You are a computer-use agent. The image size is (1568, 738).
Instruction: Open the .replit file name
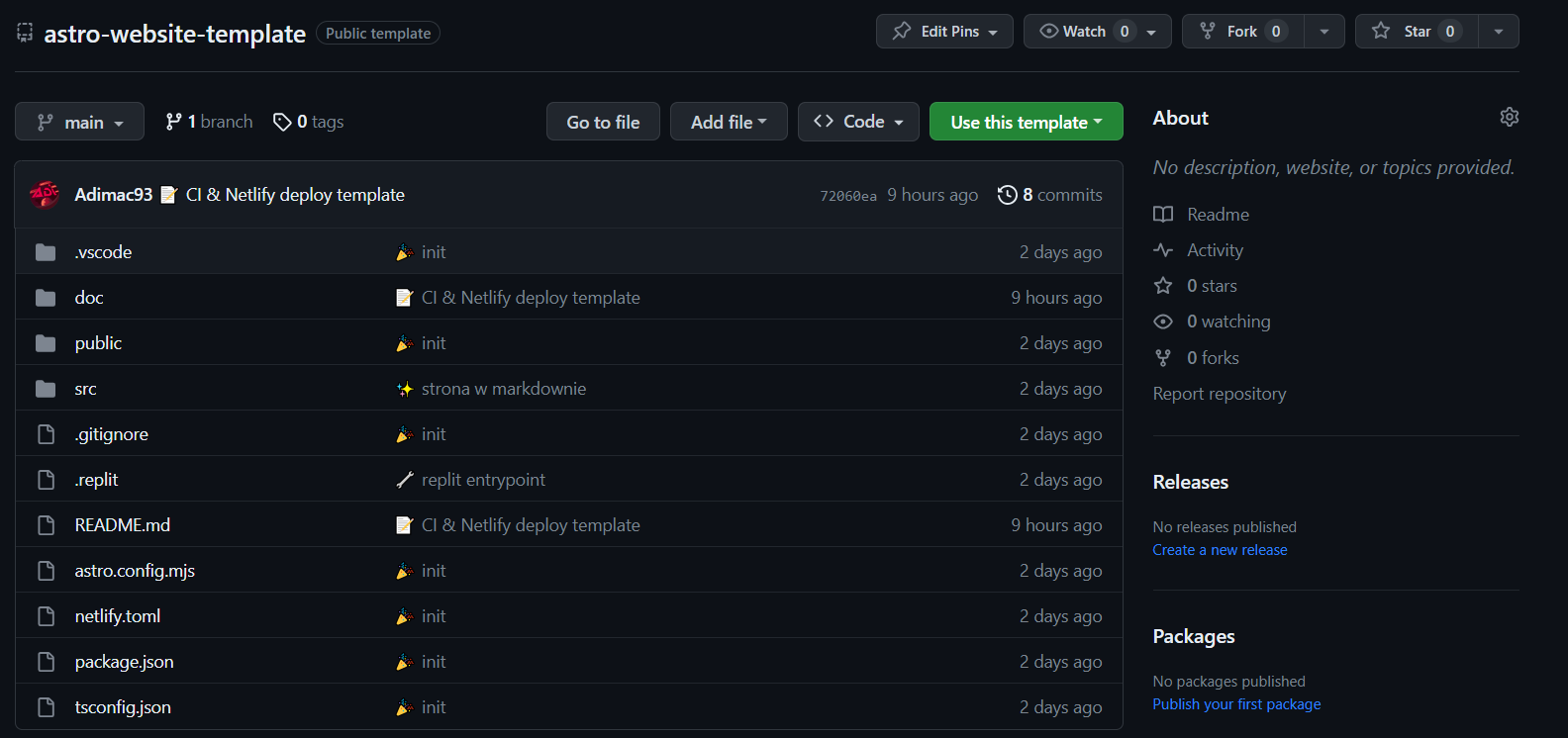point(96,480)
